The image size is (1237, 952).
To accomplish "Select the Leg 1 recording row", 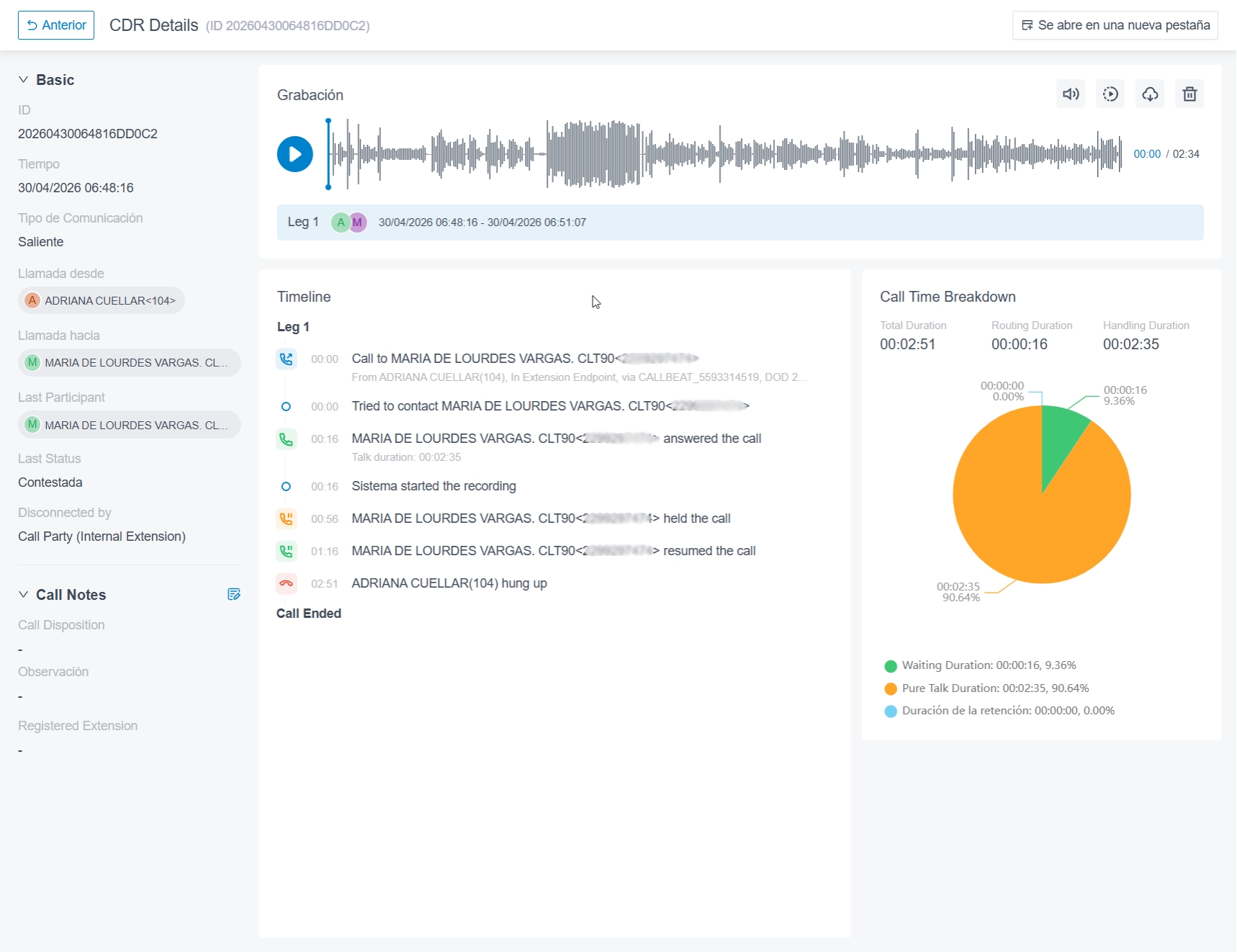I will (740, 223).
